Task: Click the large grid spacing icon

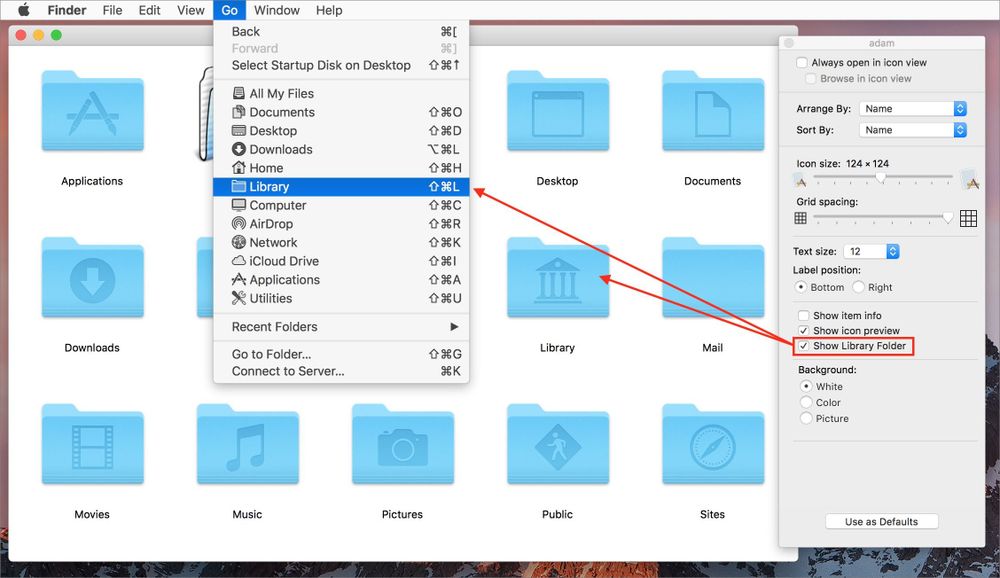Action: click(x=968, y=218)
